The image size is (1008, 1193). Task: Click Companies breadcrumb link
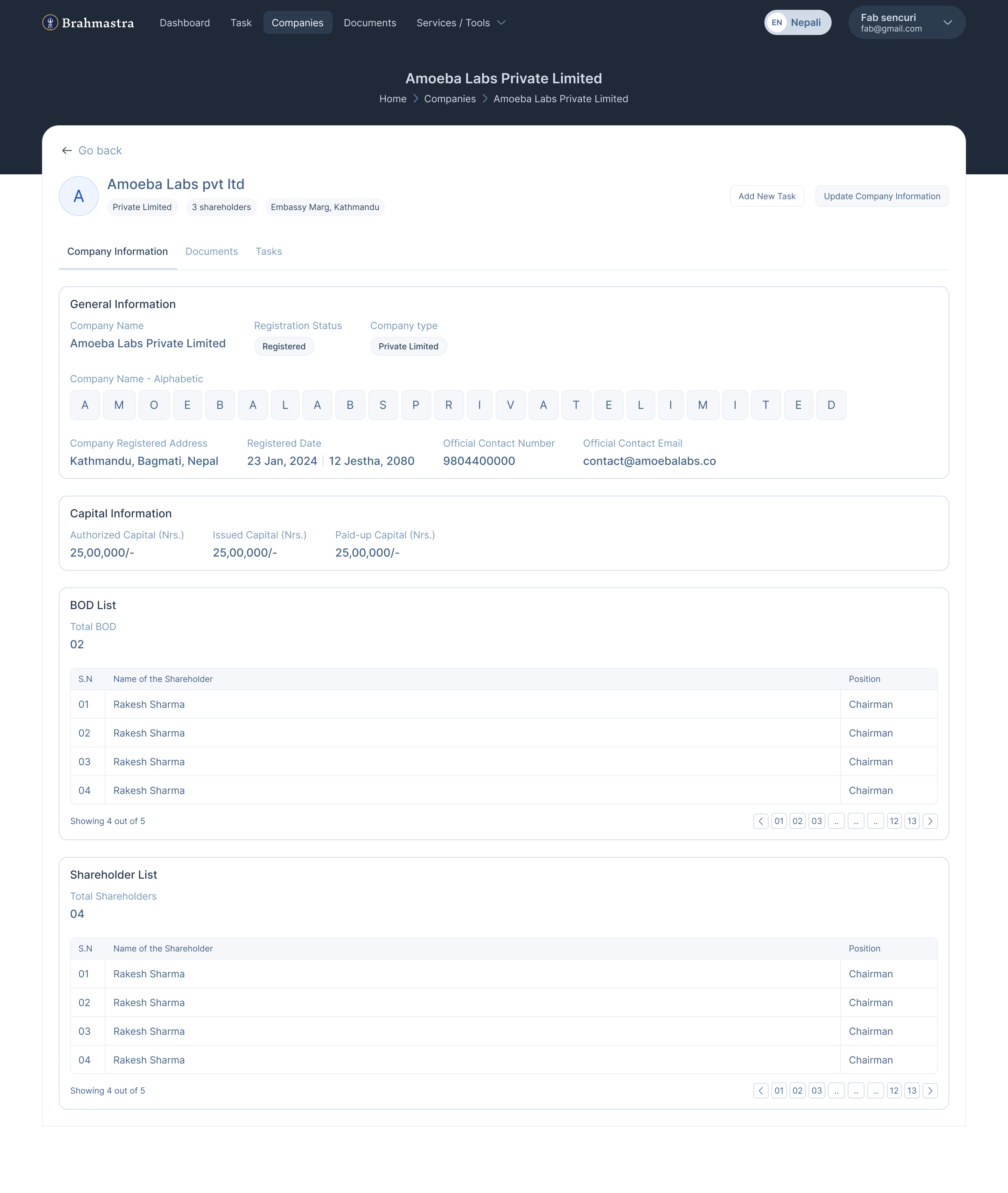450,99
